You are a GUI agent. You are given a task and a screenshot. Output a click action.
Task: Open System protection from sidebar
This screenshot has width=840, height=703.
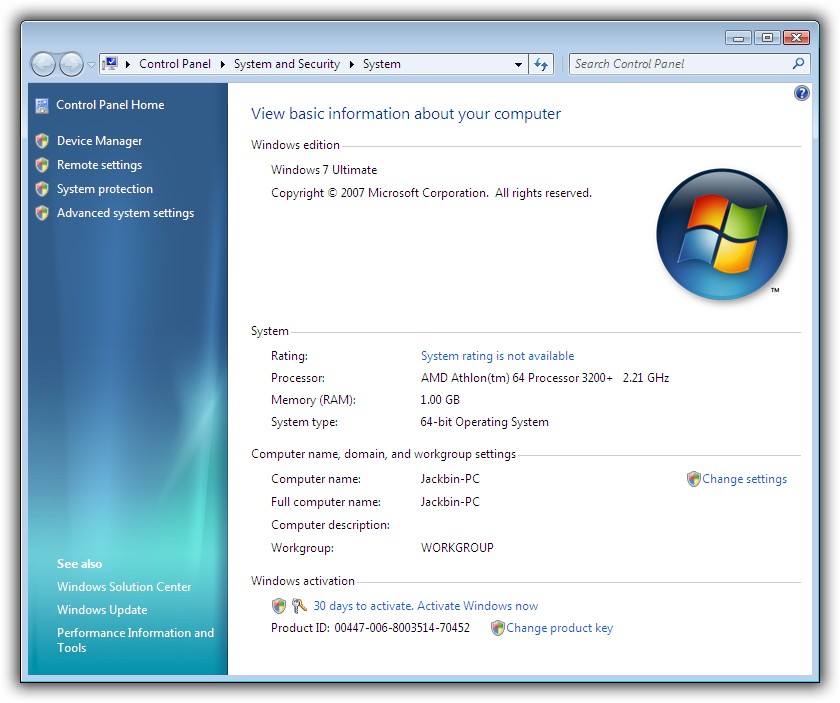point(104,189)
